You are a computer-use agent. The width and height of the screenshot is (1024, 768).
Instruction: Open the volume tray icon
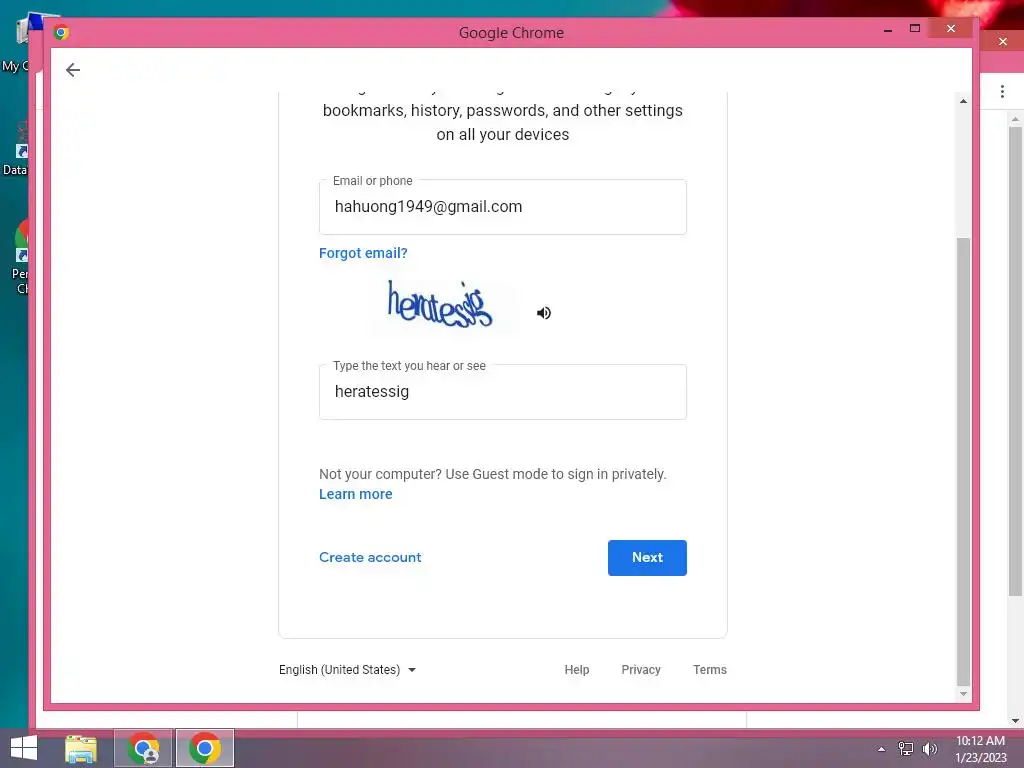click(x=929, y=749)
